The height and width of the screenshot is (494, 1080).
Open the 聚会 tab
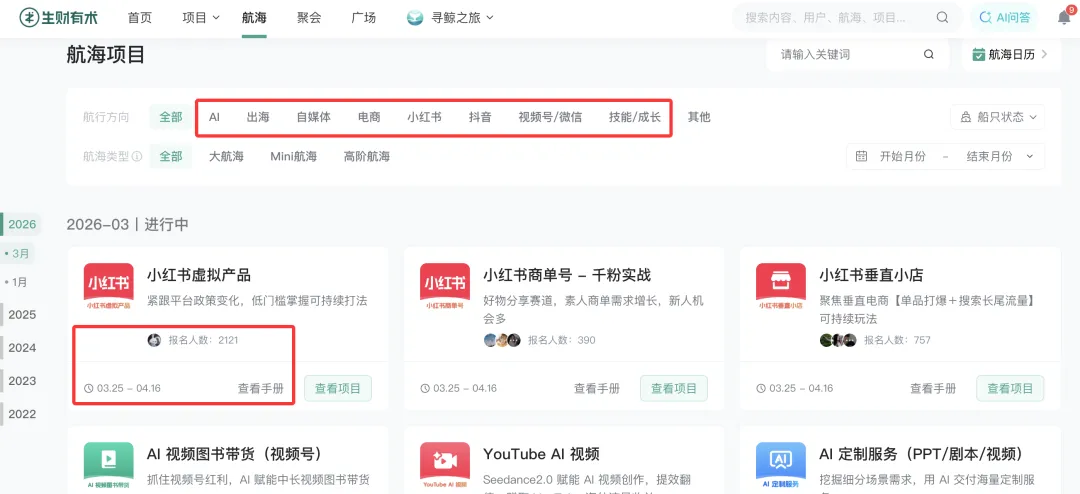[x=309, y=18]
